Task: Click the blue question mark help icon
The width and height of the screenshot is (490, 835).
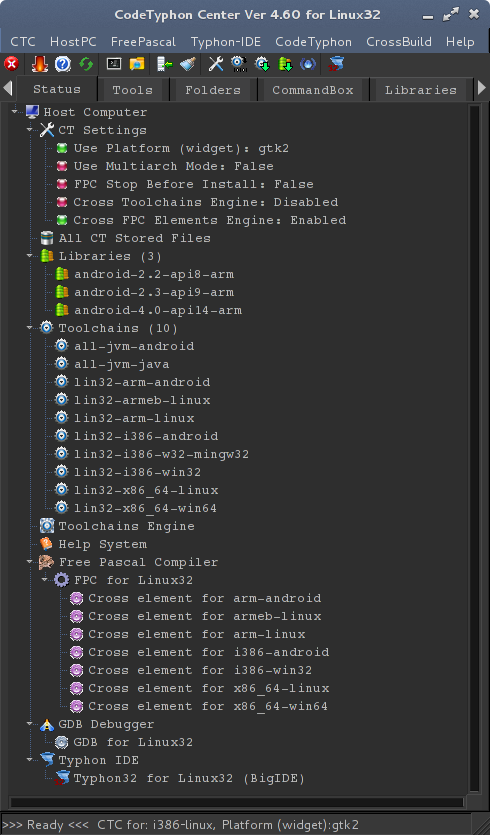Action: point(63,64)
